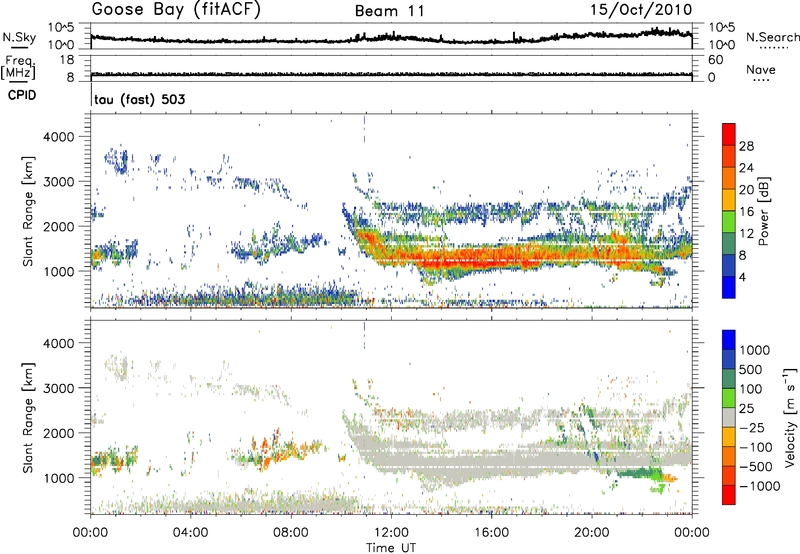The height and width of the screenshot is (554, 800).
Task: Click the '4000' tick on power panel range axis
Action: pyautogui.click(x=58, y=137)
